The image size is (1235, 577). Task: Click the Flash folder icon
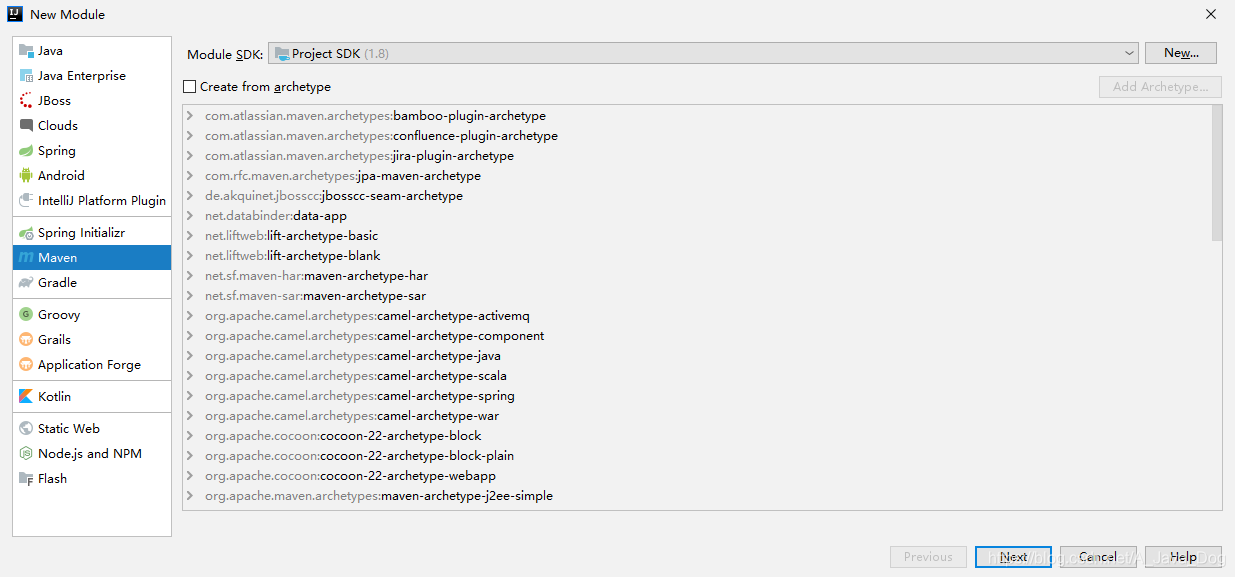26,479
